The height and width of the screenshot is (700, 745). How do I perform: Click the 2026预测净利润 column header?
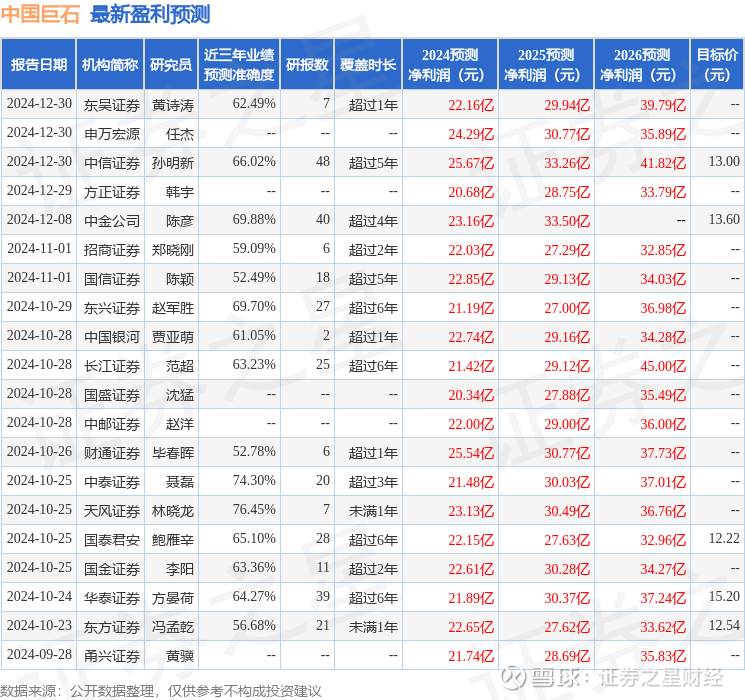[642, 65]
